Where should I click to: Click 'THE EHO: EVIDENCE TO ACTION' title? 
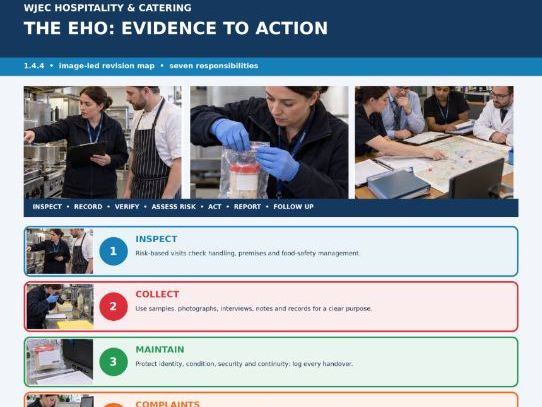[x=176, y=28]
